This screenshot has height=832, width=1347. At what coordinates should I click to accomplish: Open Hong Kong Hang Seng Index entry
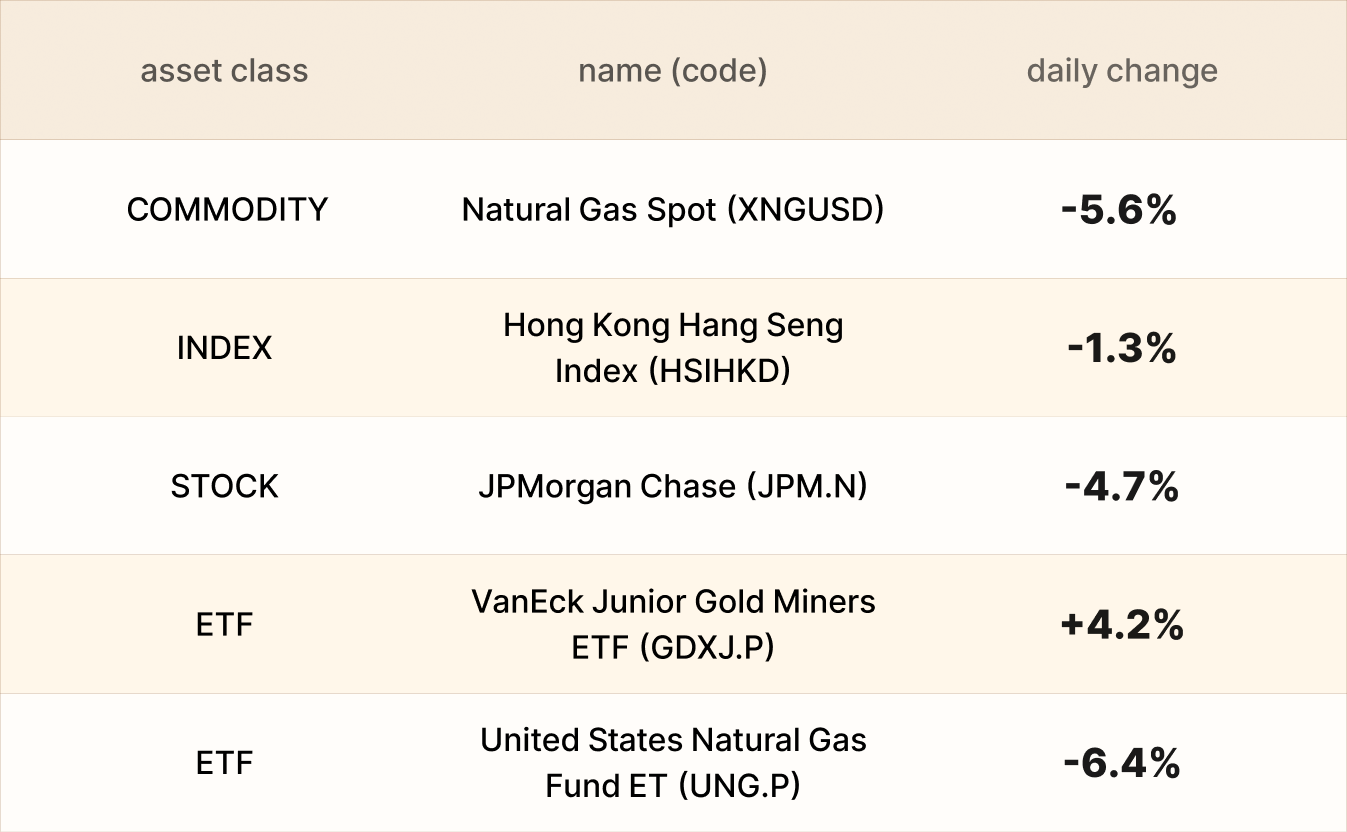coord(672,347)
